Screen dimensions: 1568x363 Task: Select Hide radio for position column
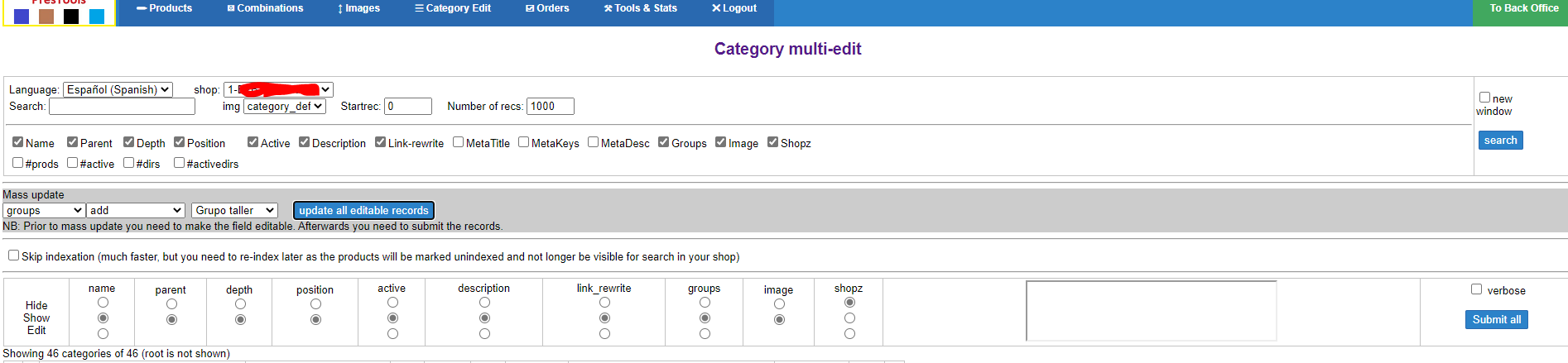[x=315, y=304]
